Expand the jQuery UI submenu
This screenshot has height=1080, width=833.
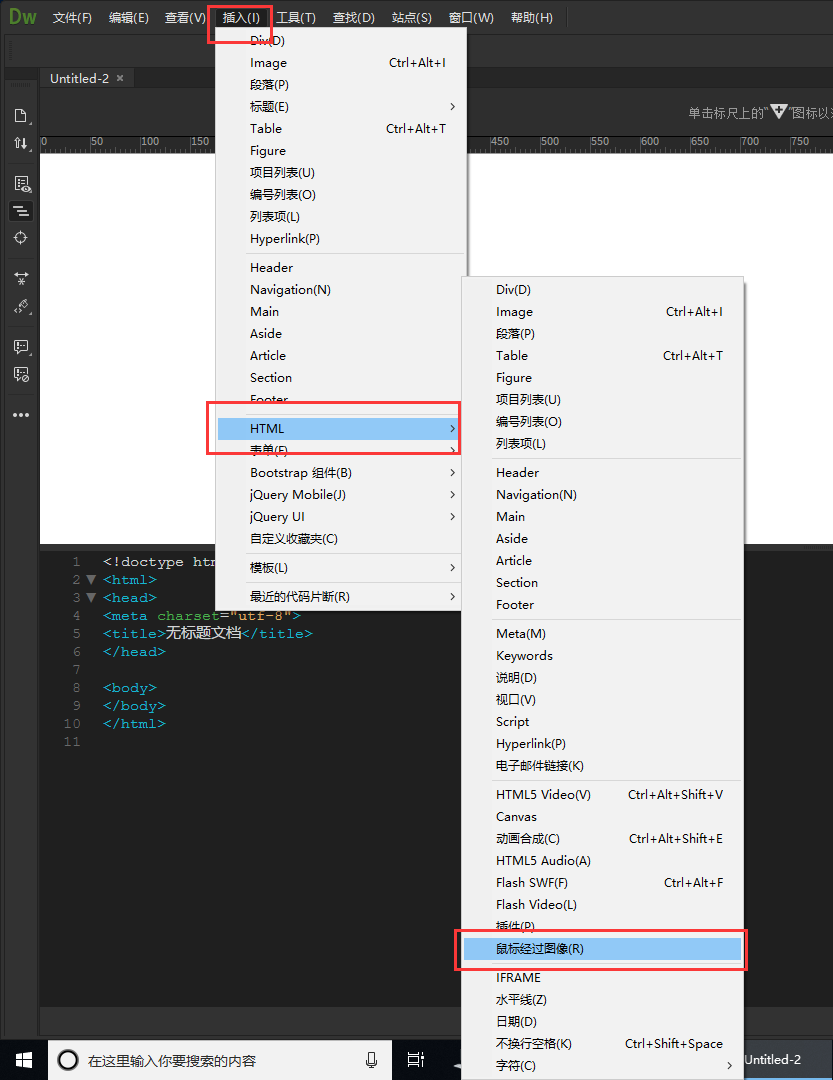[x=338, y=517]
